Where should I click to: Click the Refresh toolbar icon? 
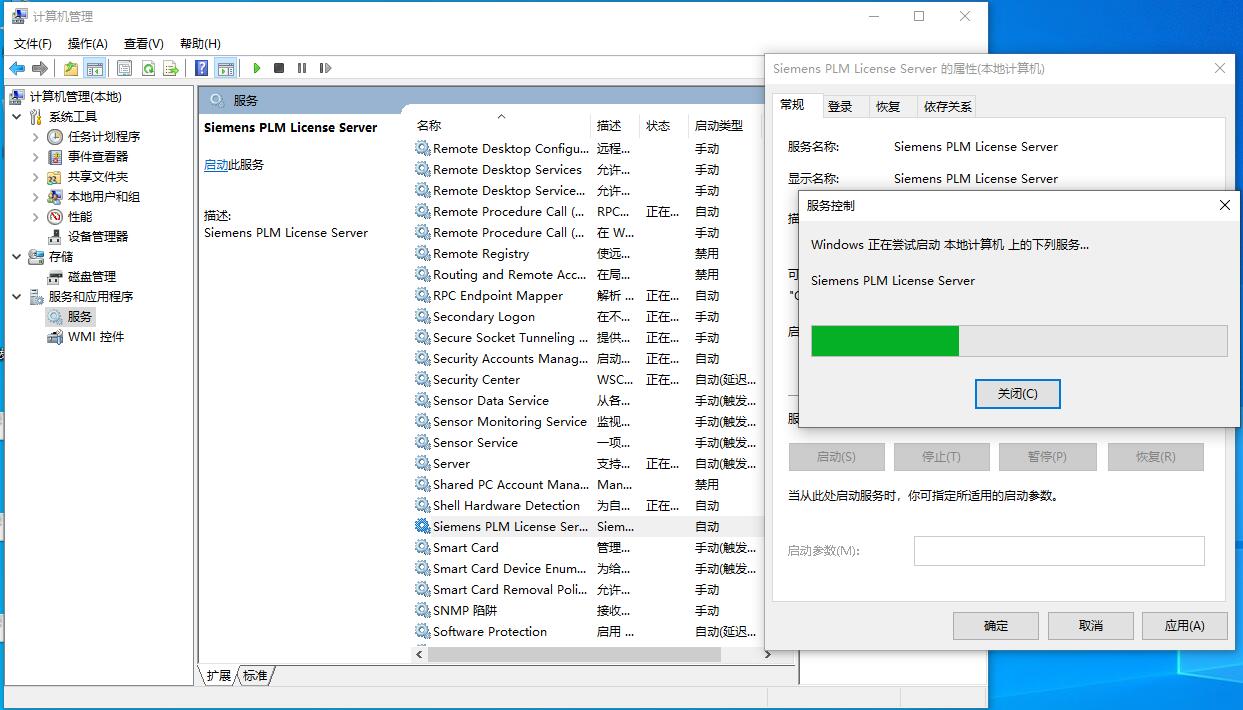pos(148,68)
